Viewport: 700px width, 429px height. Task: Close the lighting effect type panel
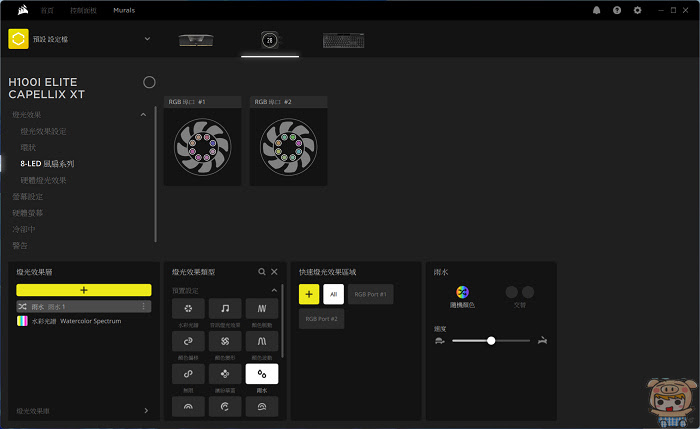pos(274,271)
